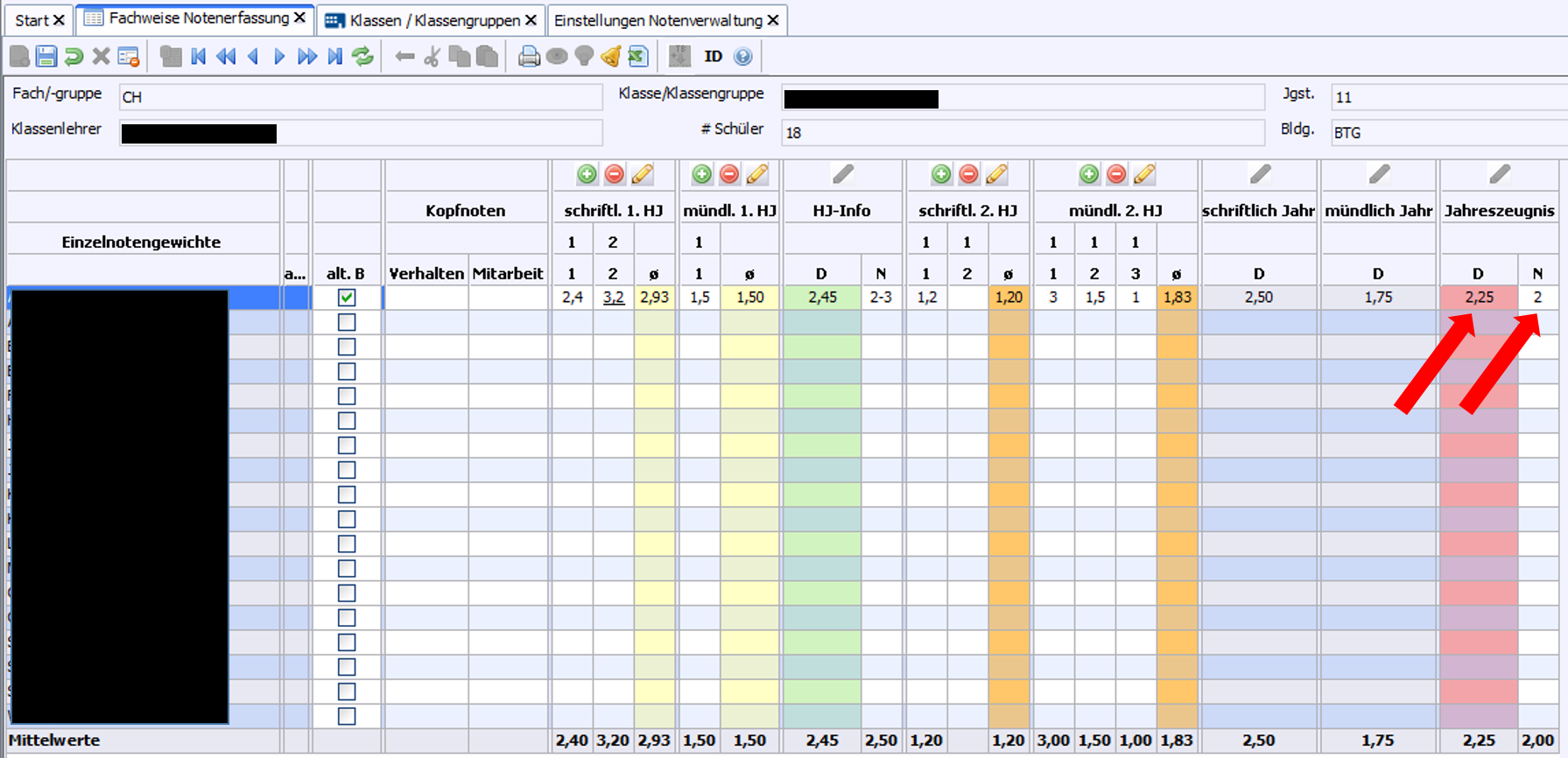Remove a grade column from mündl. 1. HJ
The width and height of the screenshot is (1568, 758).
729,174
